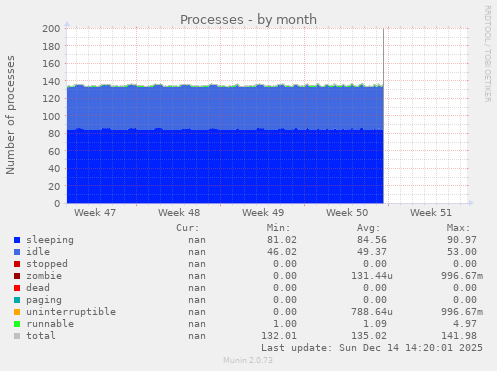Click total maximum value 141.98
Screen dimensions: 497x371
459,336
